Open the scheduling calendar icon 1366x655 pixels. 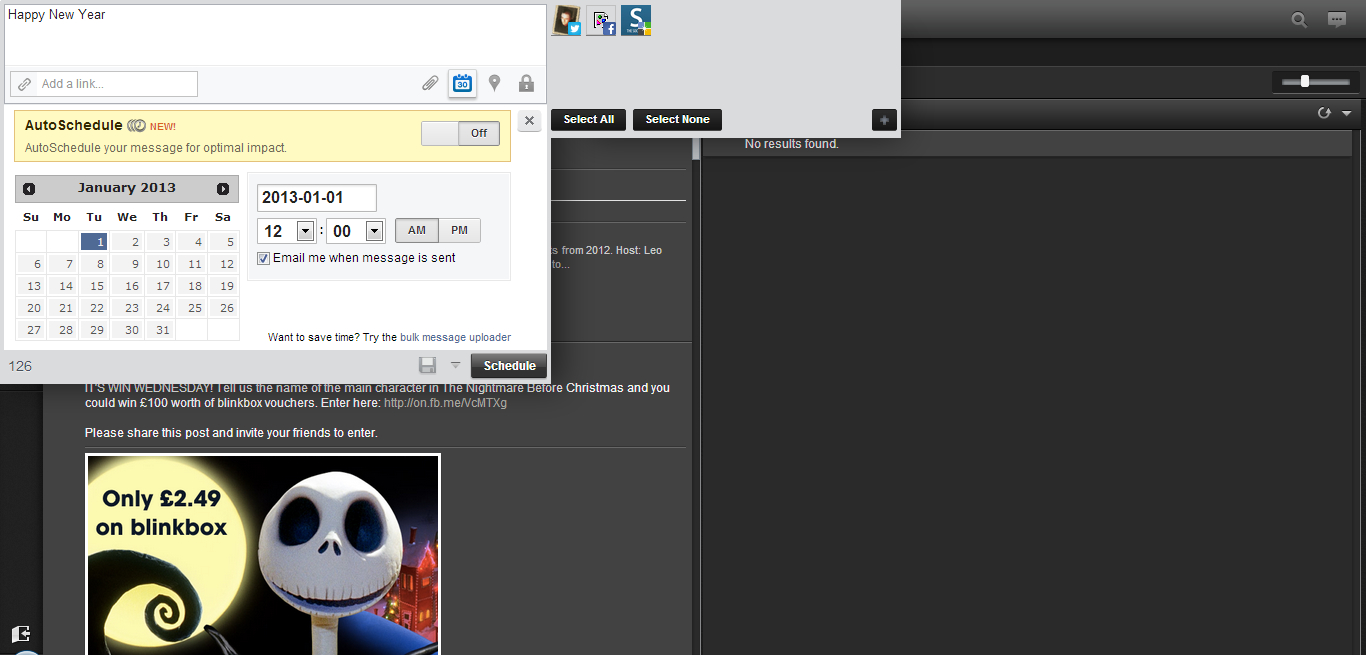coord(462,84)
